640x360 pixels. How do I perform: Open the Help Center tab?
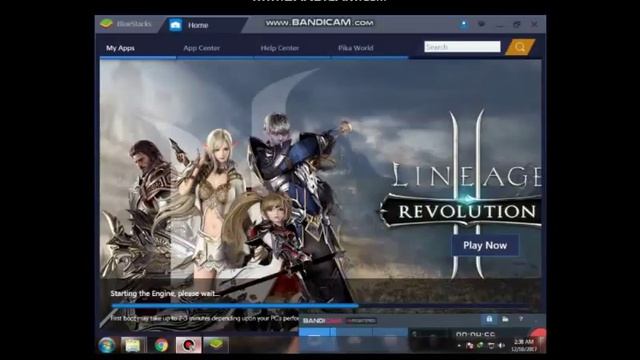[x=280, y=48]
